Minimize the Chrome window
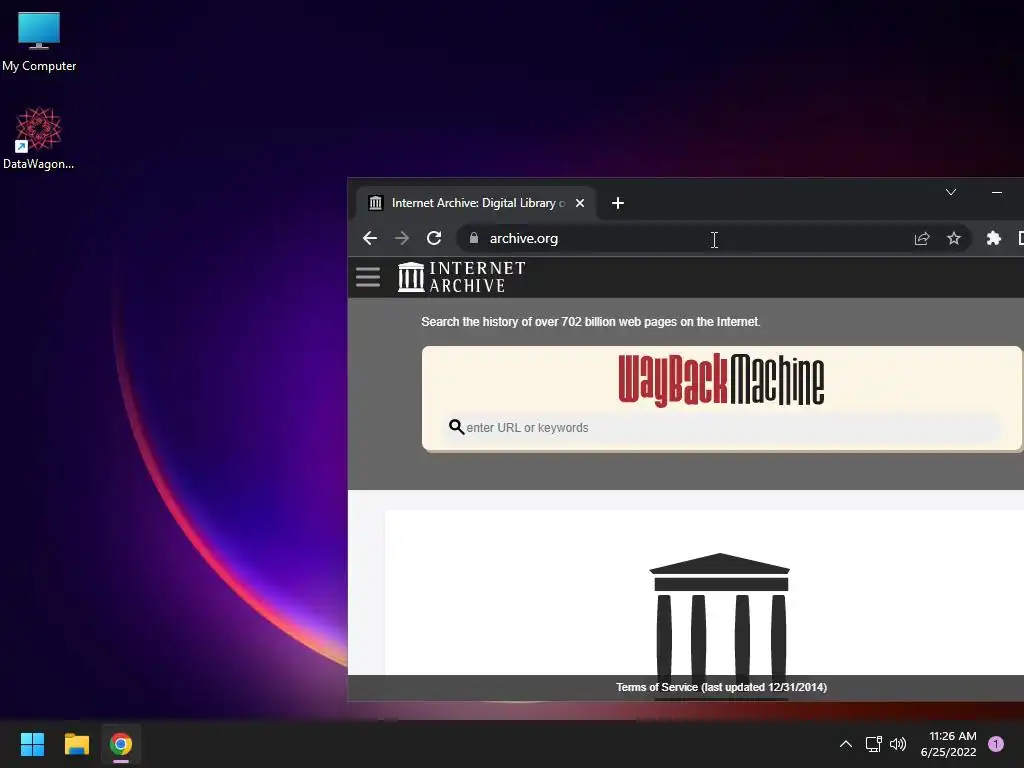The height and width of the screenshot is (768, 1024). [997, 192]
